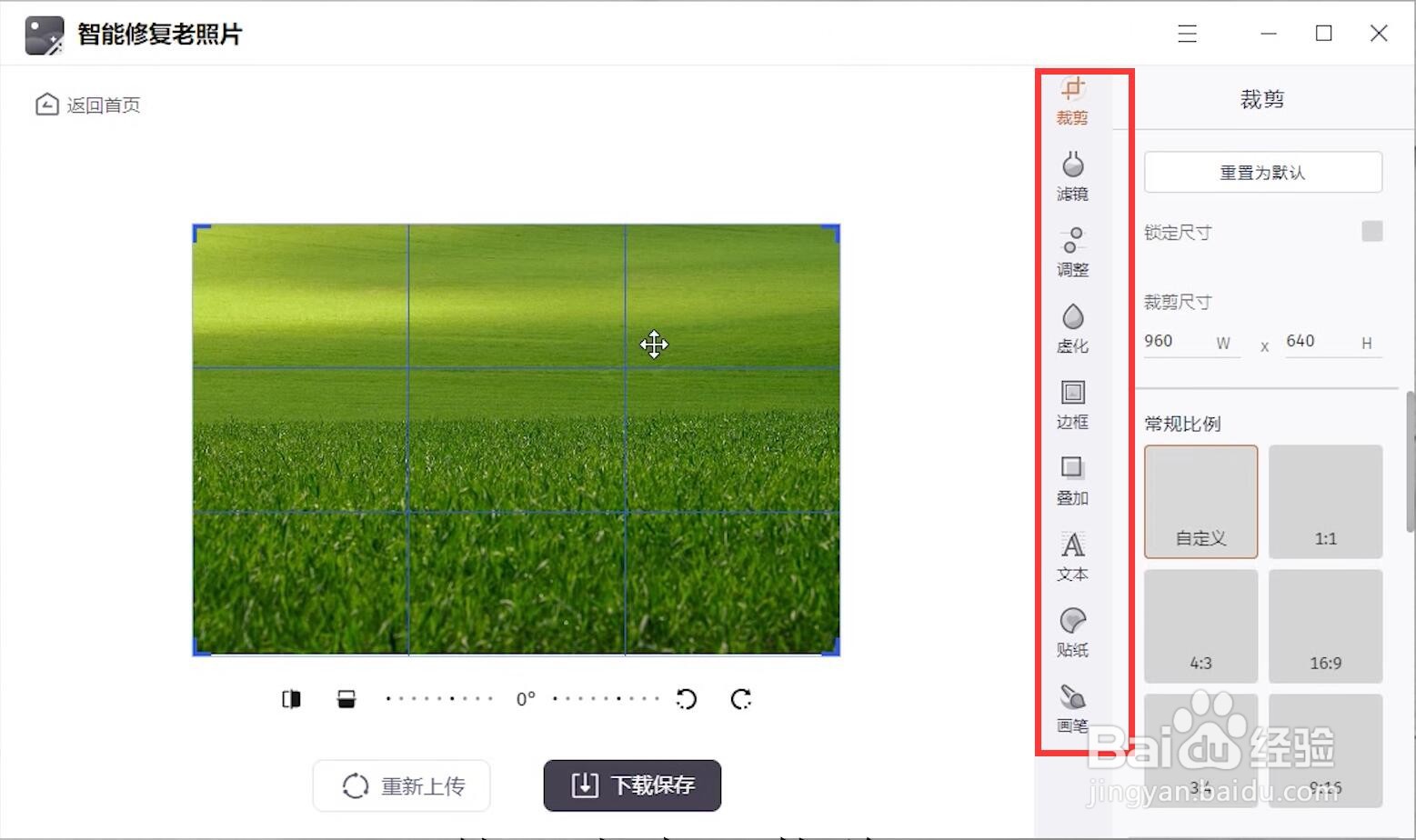This screenshot has width=1416, height=840.
Task: Click the rotation angle slider left dots
Action: tap(439, 699)
